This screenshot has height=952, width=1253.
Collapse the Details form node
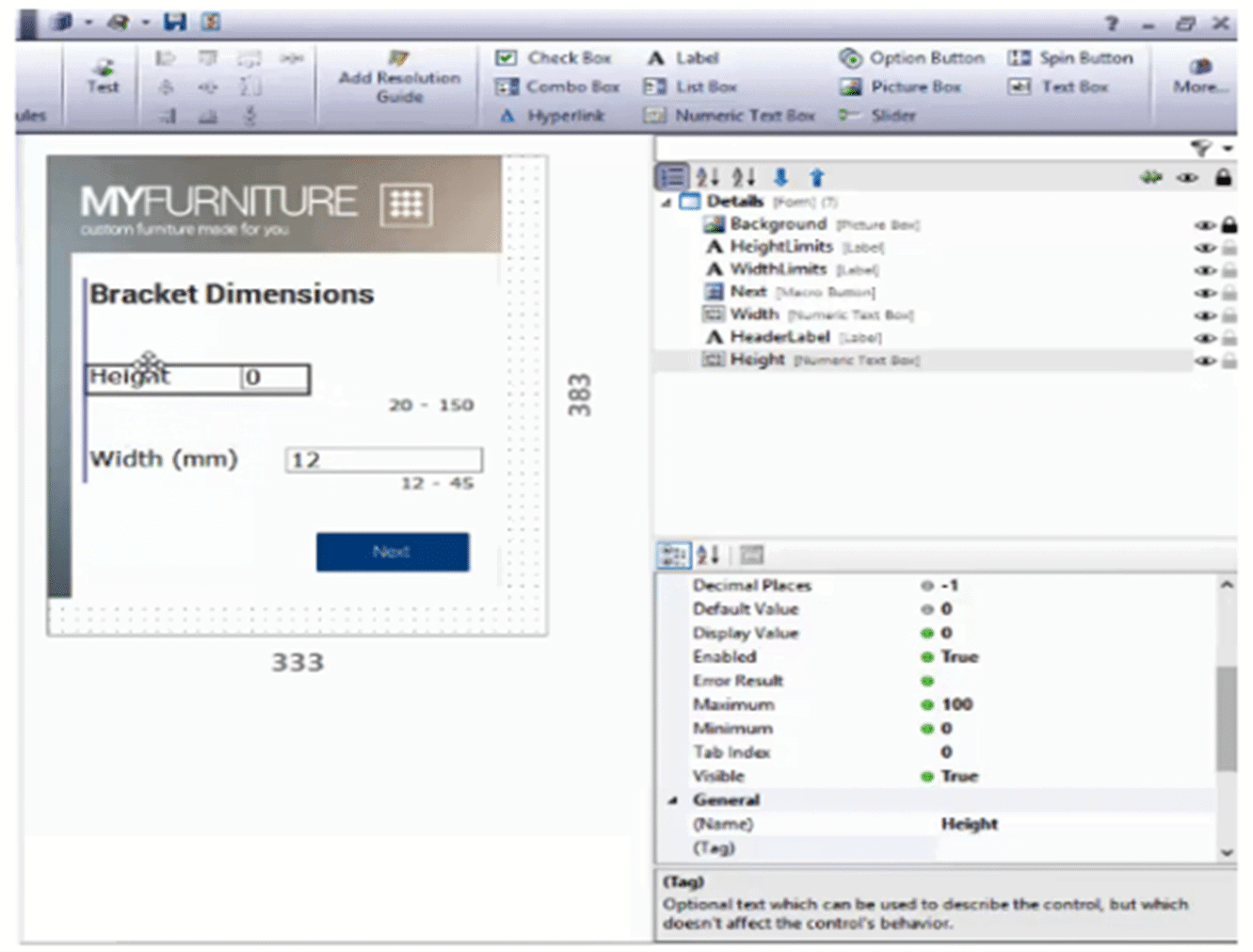pos(667,202)
